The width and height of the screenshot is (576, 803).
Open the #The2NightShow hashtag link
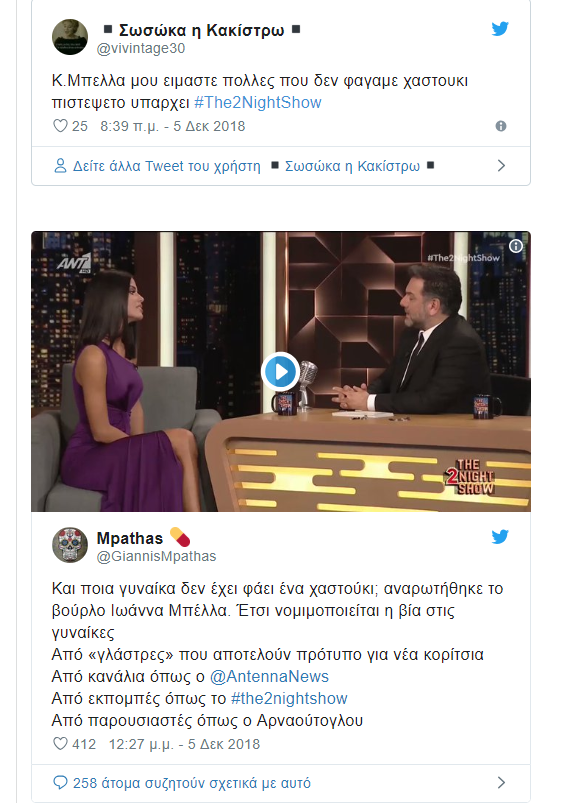tap(258, 102)
